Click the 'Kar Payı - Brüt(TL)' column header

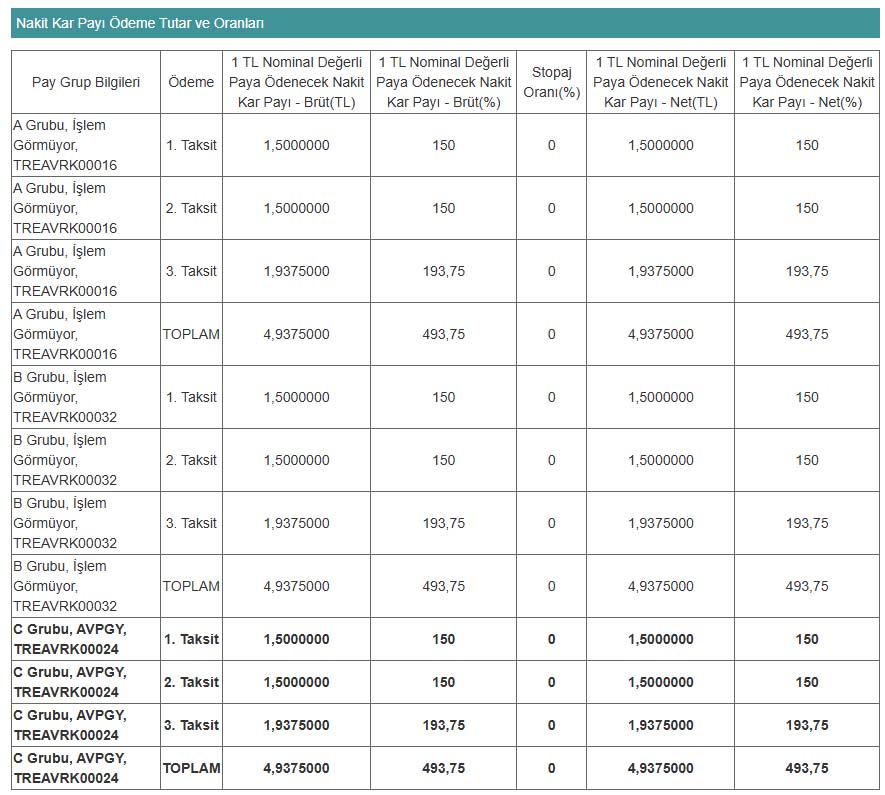point(296,82)
